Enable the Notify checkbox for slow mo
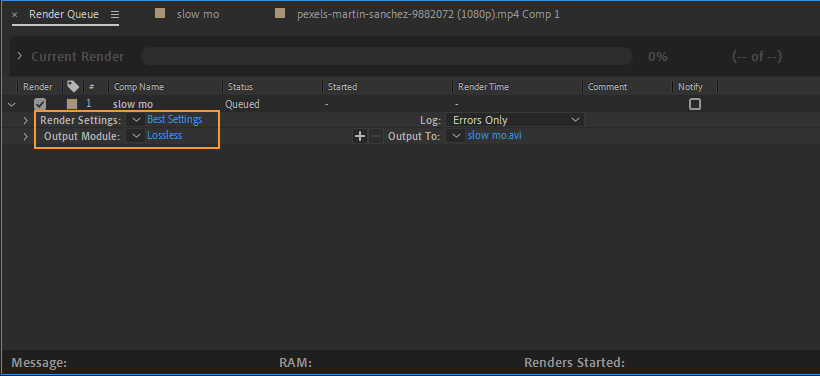Screen dimensions: 820x376 [x=694, y=104]
